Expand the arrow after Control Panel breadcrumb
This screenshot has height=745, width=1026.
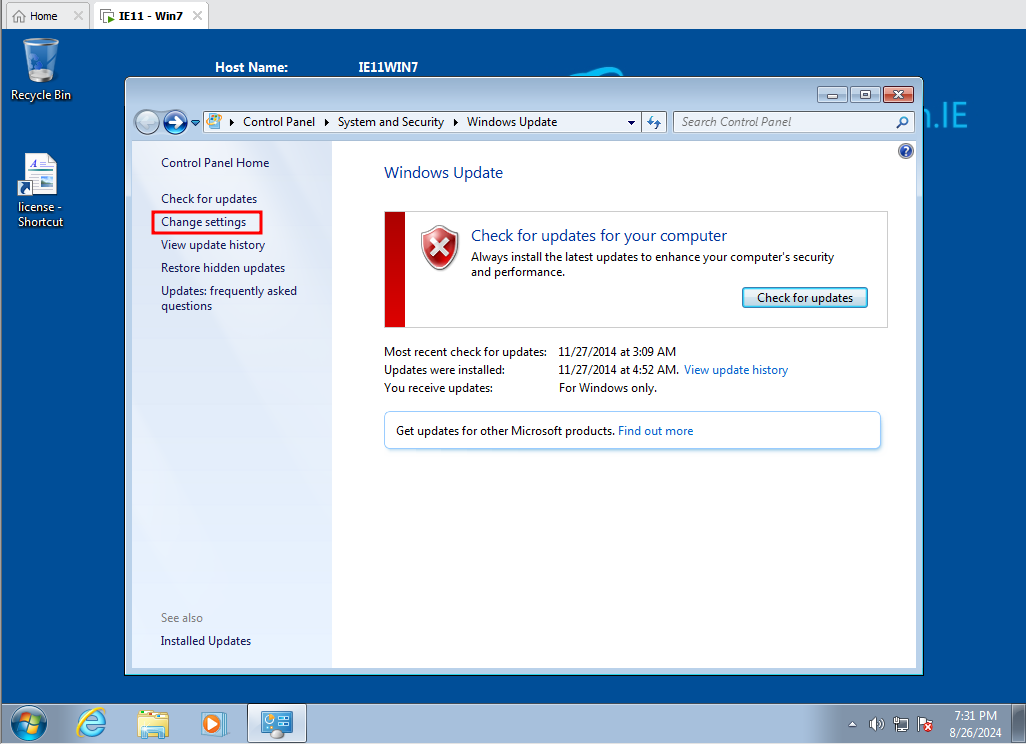point(327,122)
